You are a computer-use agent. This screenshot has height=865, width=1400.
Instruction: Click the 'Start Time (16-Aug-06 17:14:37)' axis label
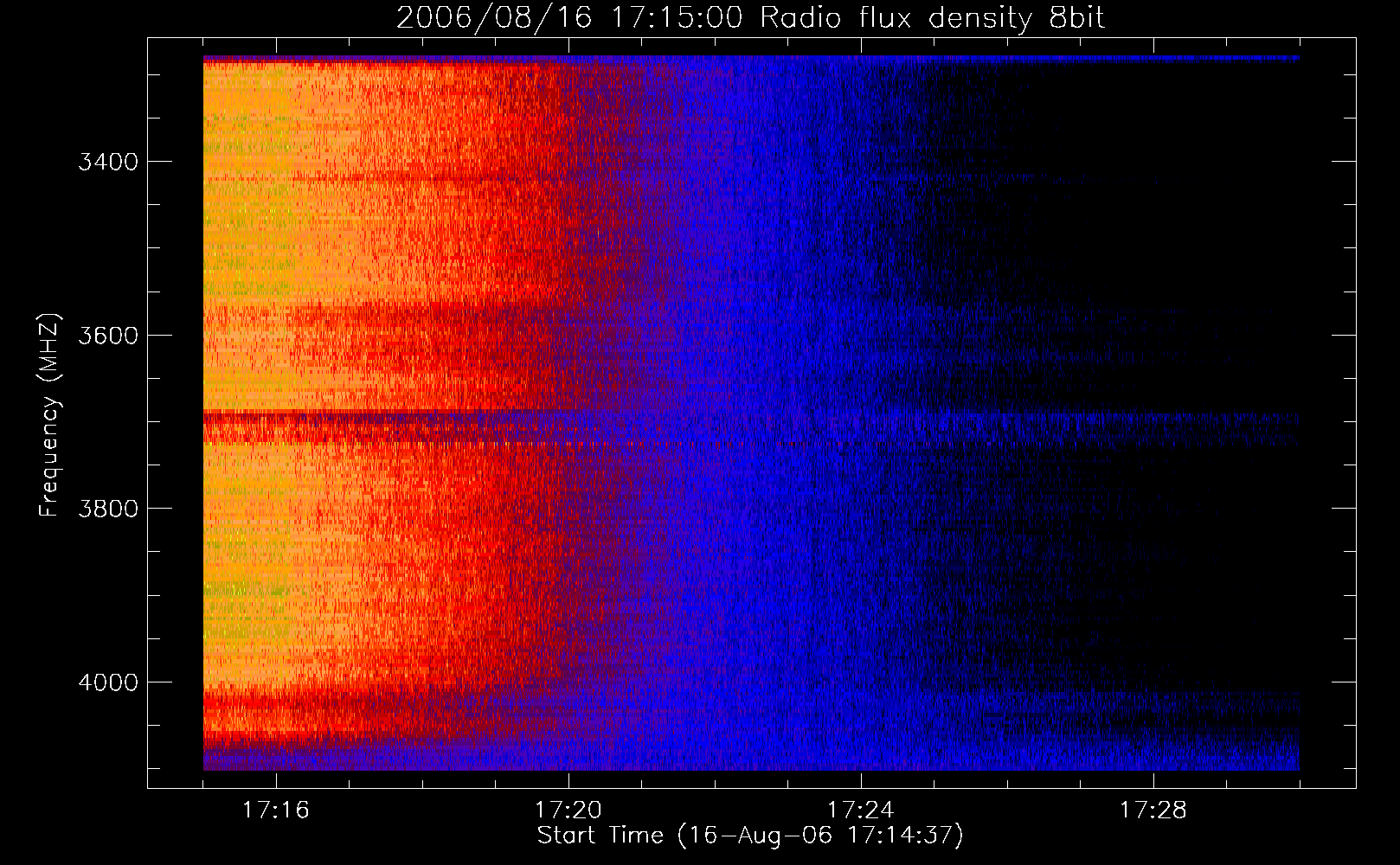pyautogui.click(x=750, y=836)
